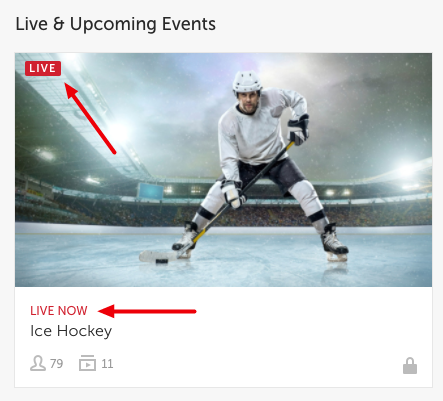443x401 pixels.
Task: Open the ice hockey event thumbnail
Action: (223, 170)
